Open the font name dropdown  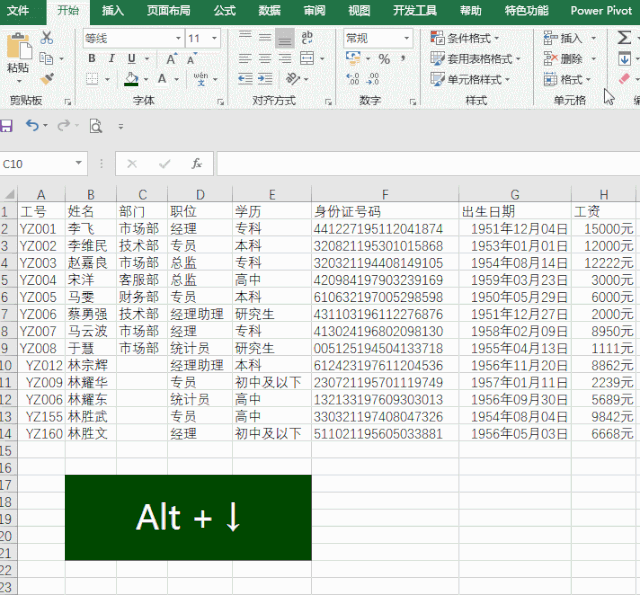[x=178, y=38]
